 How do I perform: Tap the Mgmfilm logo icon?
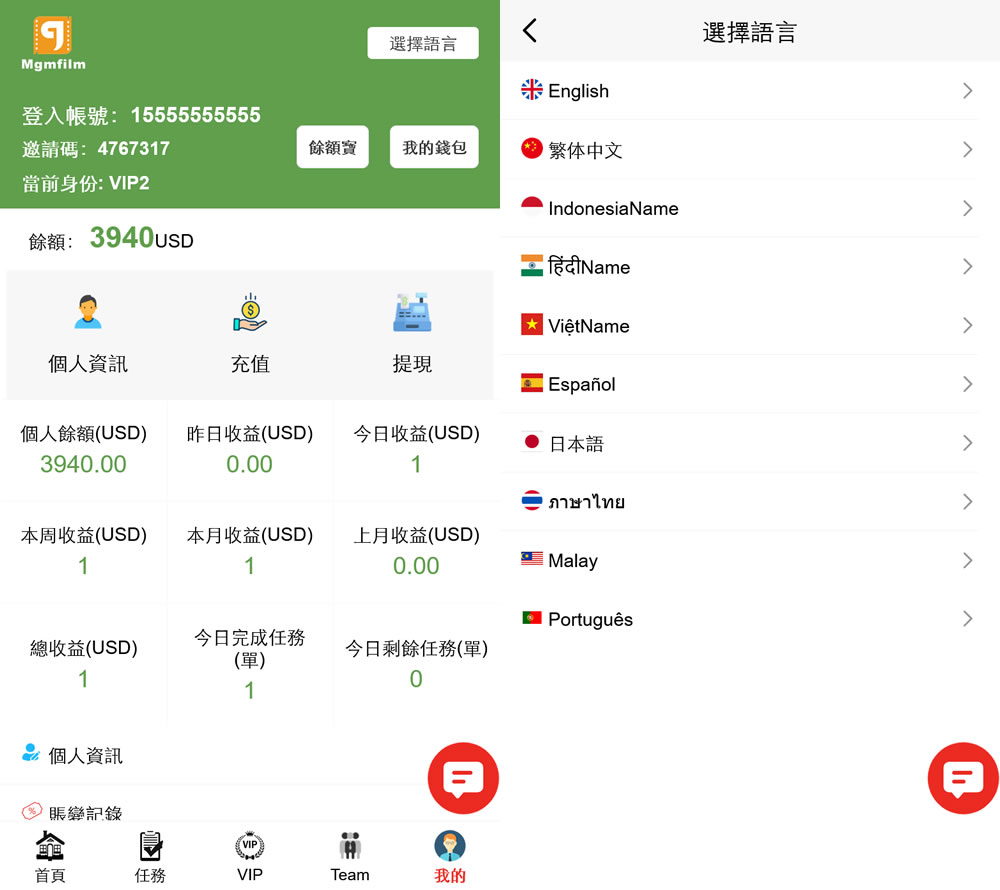[53, 36]
